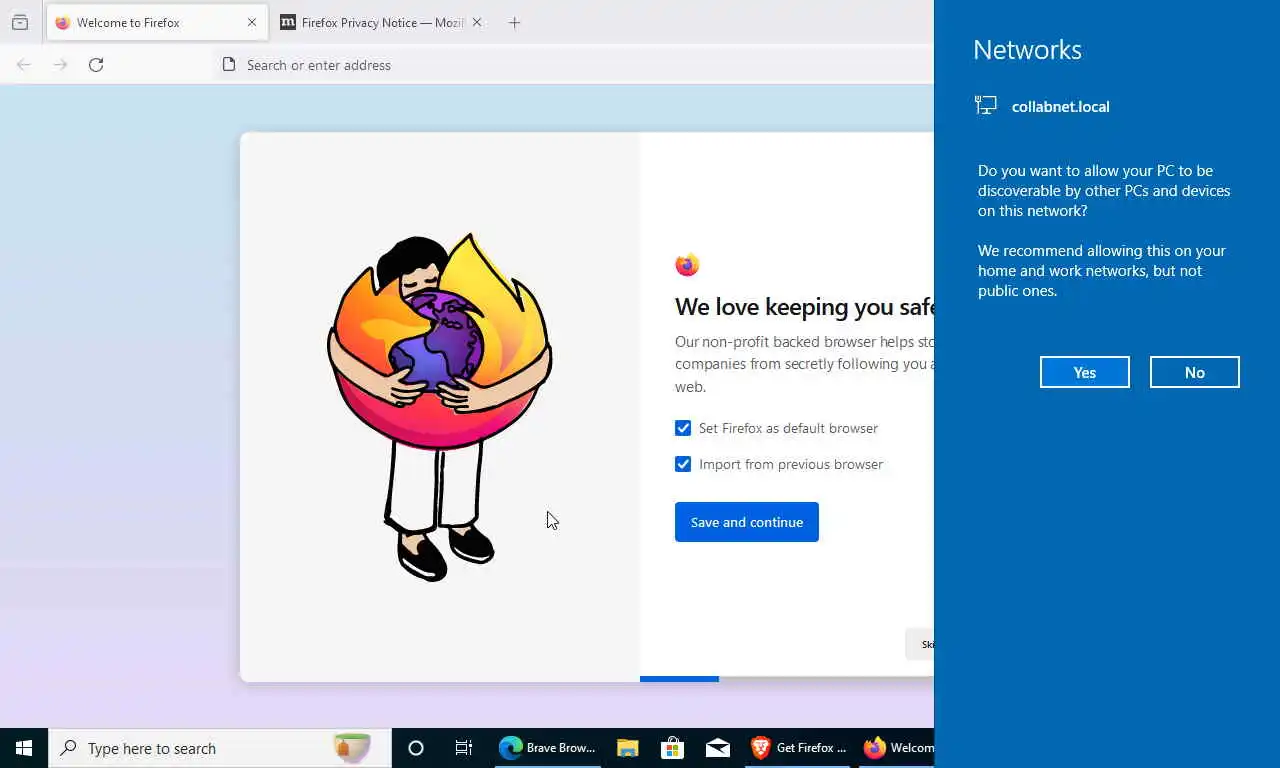Image resolution: width=1280 pixels, height=768 pixels.
Task: Click the Firefox logo above the heading
Action: pyautogui.click(x=687, y=265)
